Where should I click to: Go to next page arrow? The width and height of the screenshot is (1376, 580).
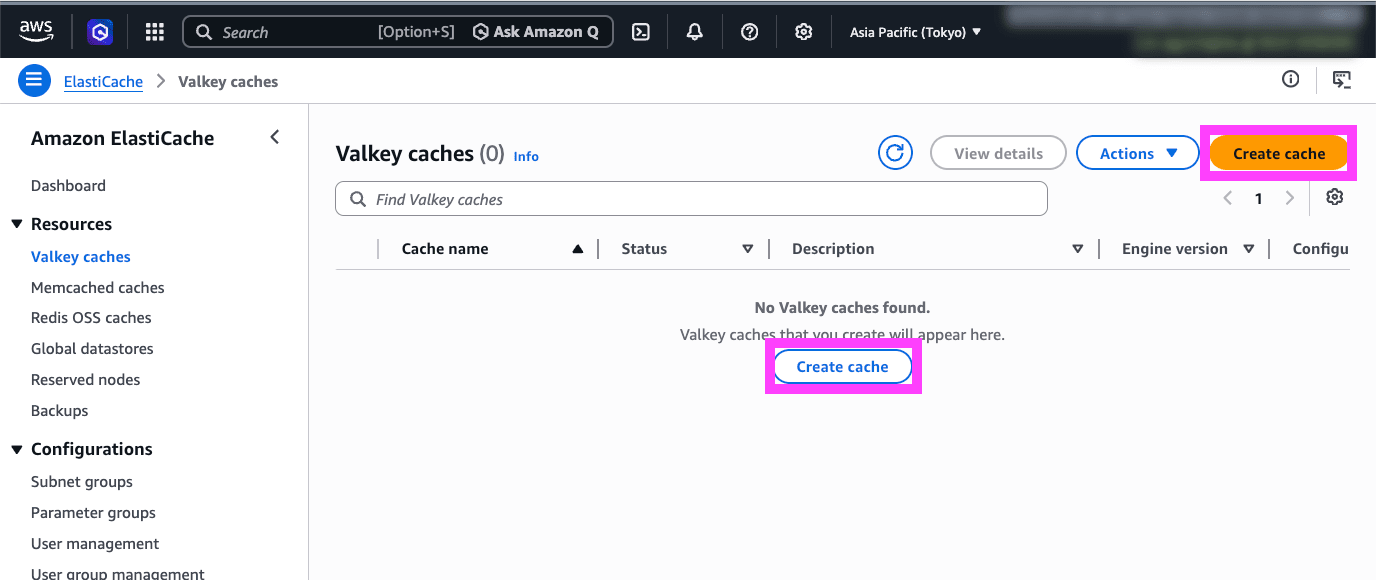(1290, 198)
